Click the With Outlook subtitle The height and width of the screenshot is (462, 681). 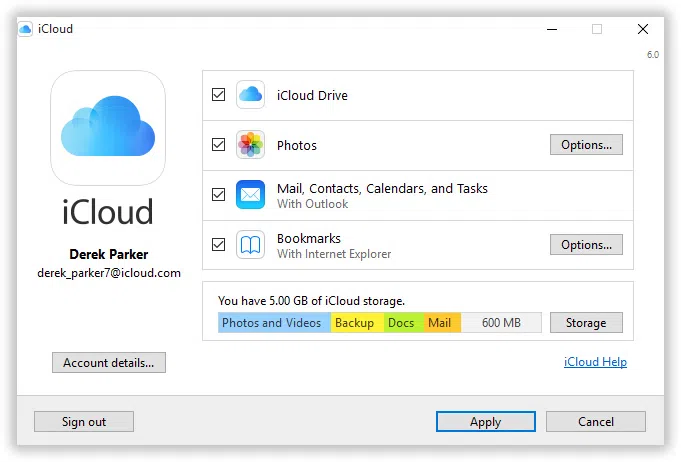(x=312, y=204)
